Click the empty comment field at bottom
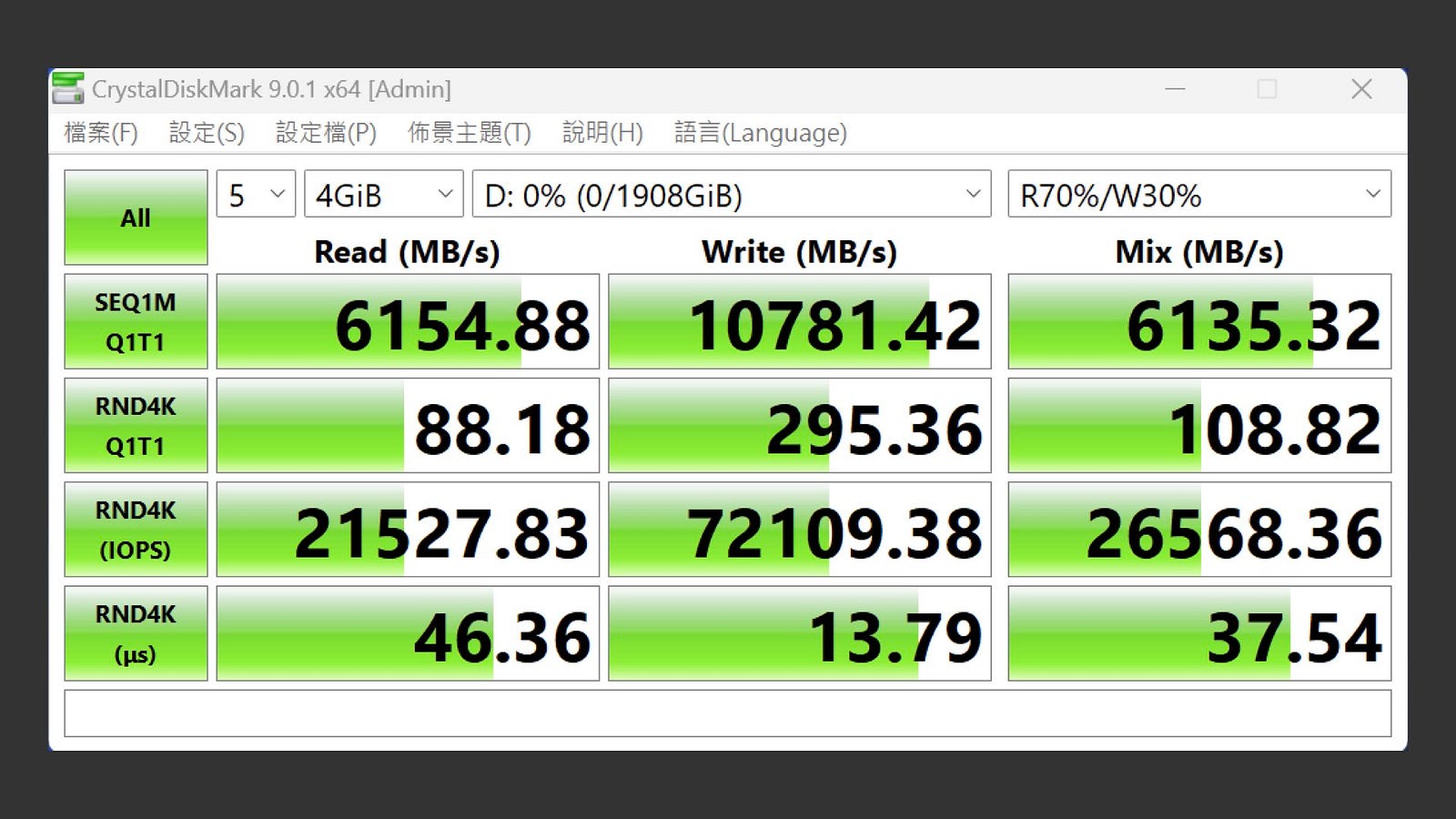Image resolution: width=1456 pixels, height=819 pixels. pos(728,713)
